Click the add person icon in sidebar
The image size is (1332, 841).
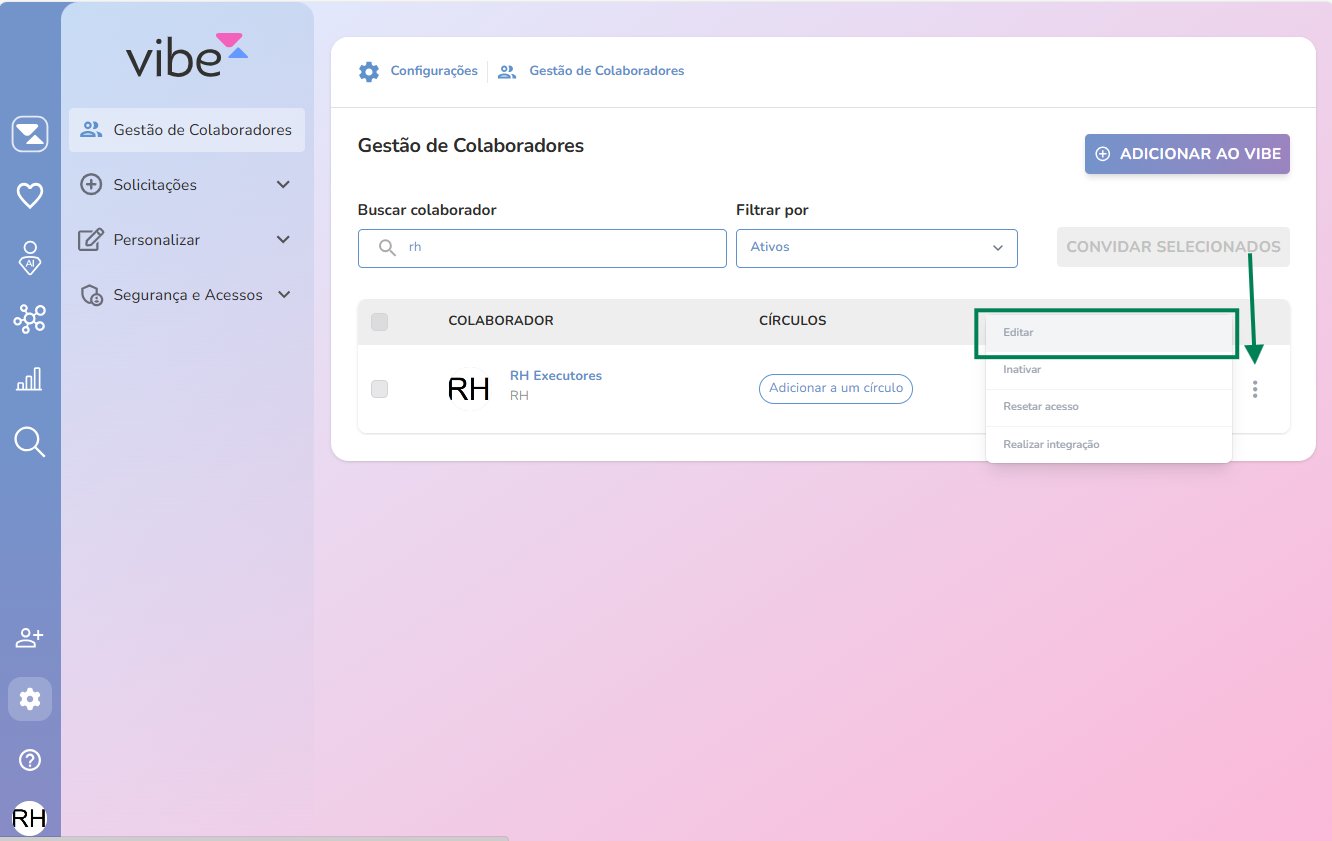30,638
